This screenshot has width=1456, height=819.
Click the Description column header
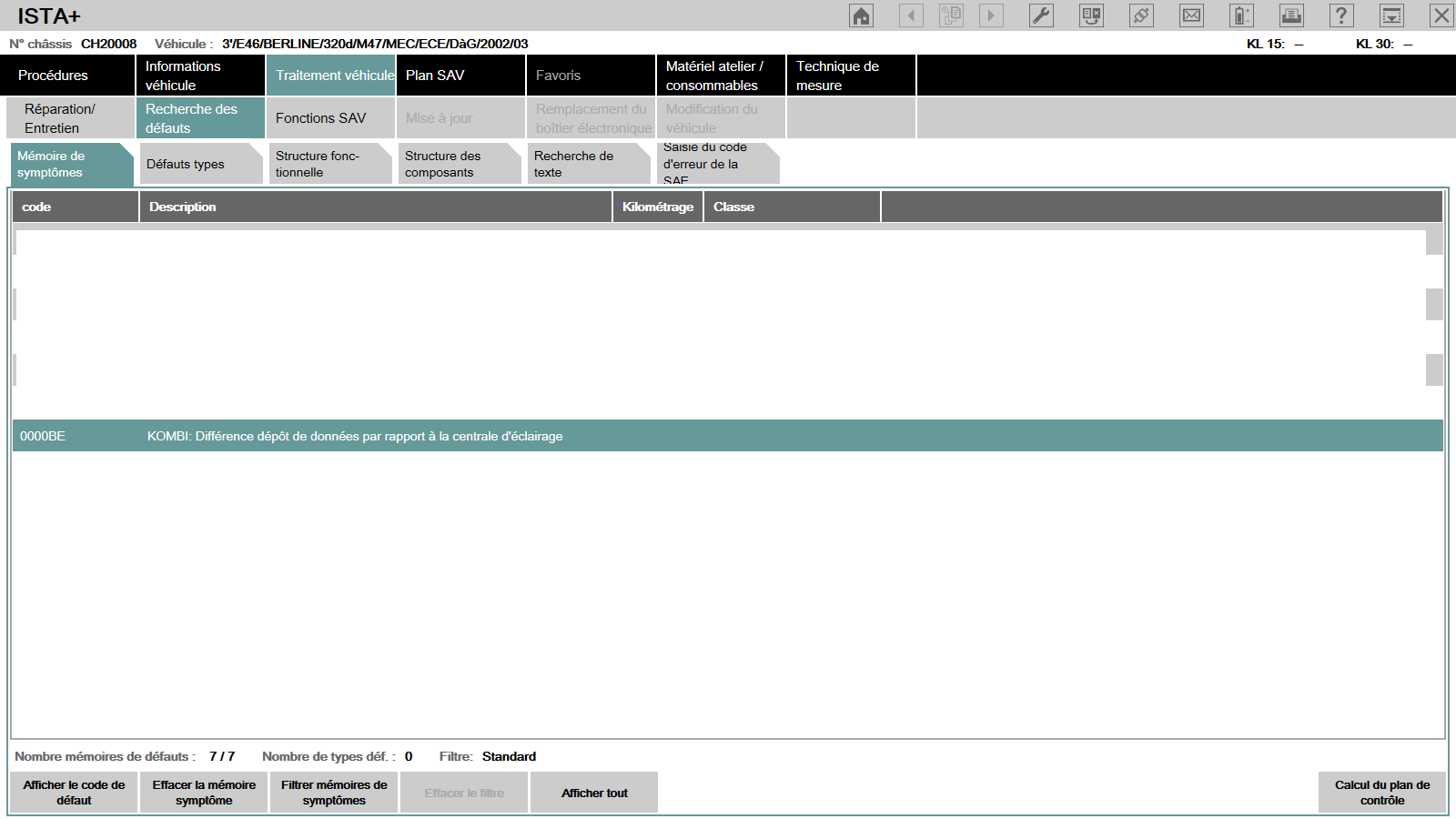coord(376,207)
